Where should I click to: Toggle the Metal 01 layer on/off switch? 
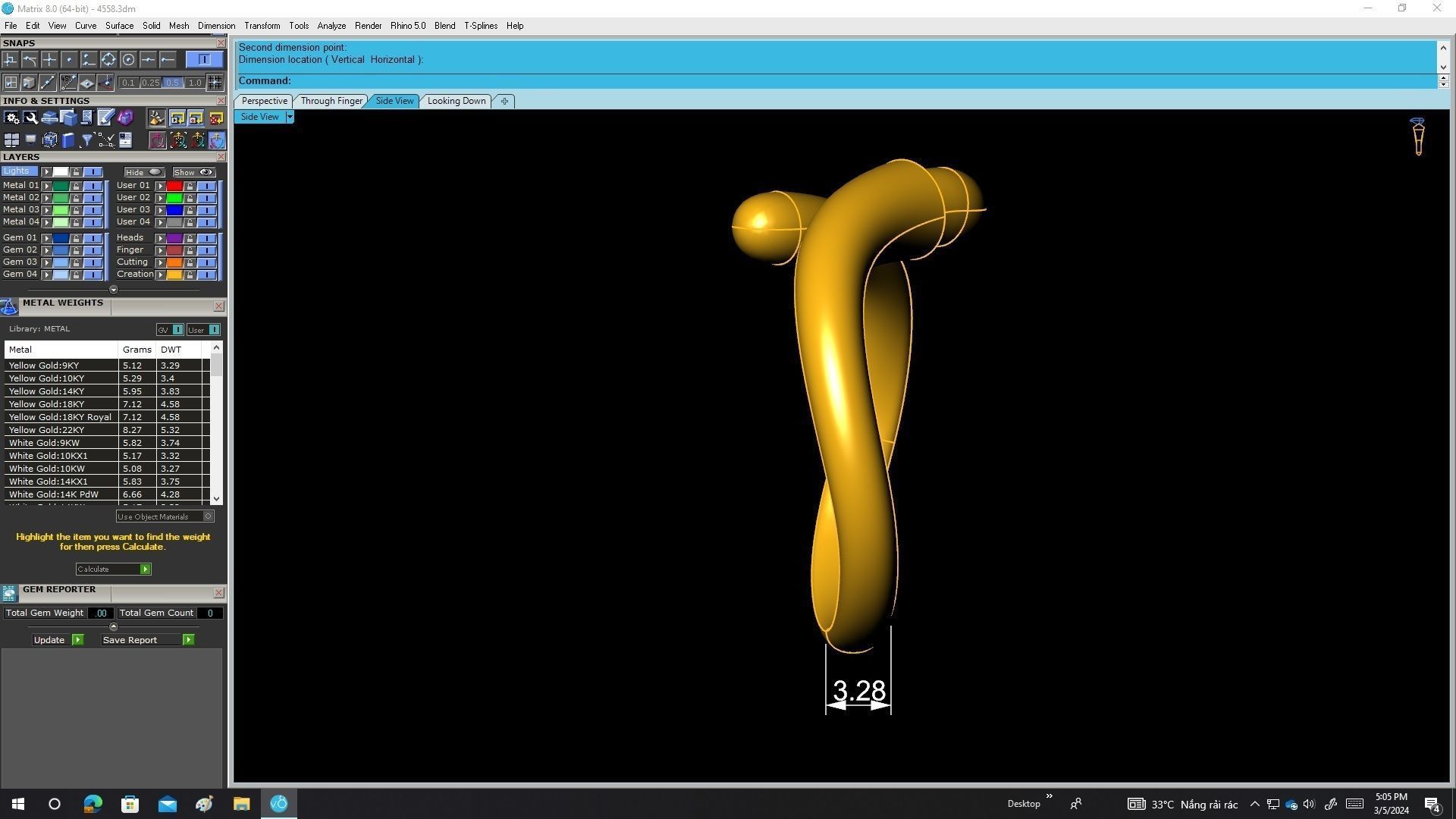(x=93, y=186)
